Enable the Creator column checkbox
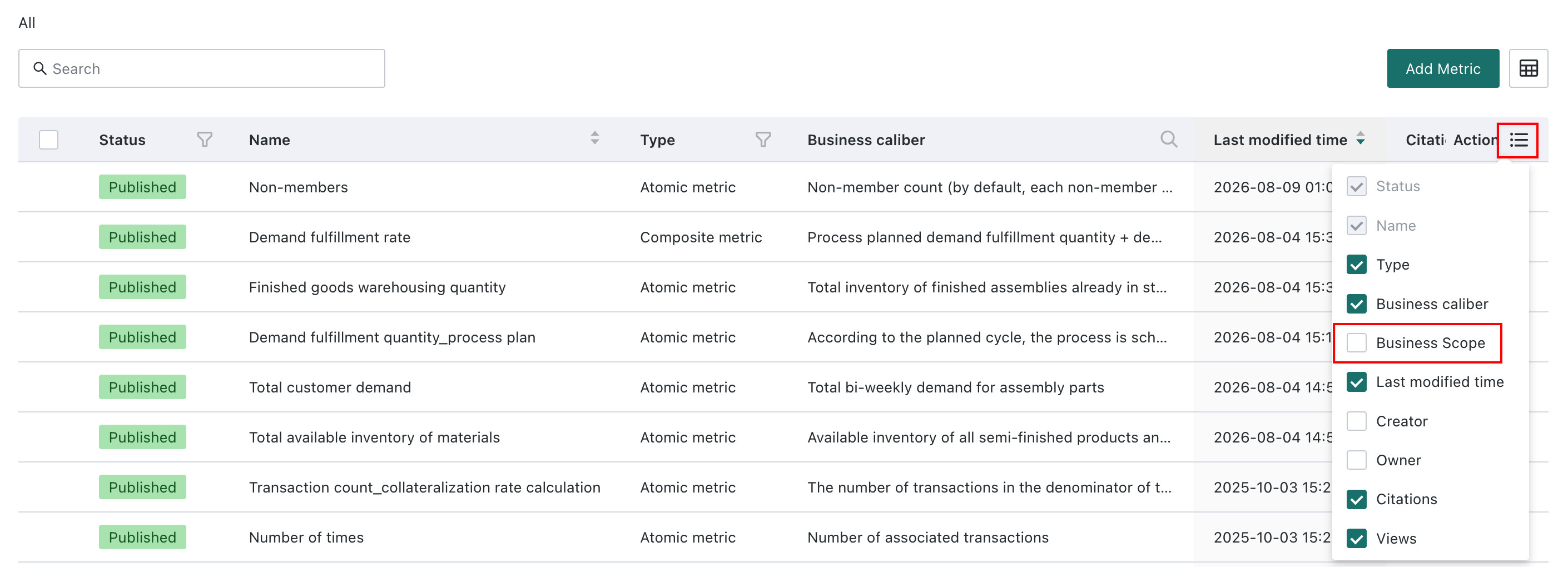Image resolution: width=1568 pixels, height=567 pixels. pyautogui.click(x=1356, y=421)
